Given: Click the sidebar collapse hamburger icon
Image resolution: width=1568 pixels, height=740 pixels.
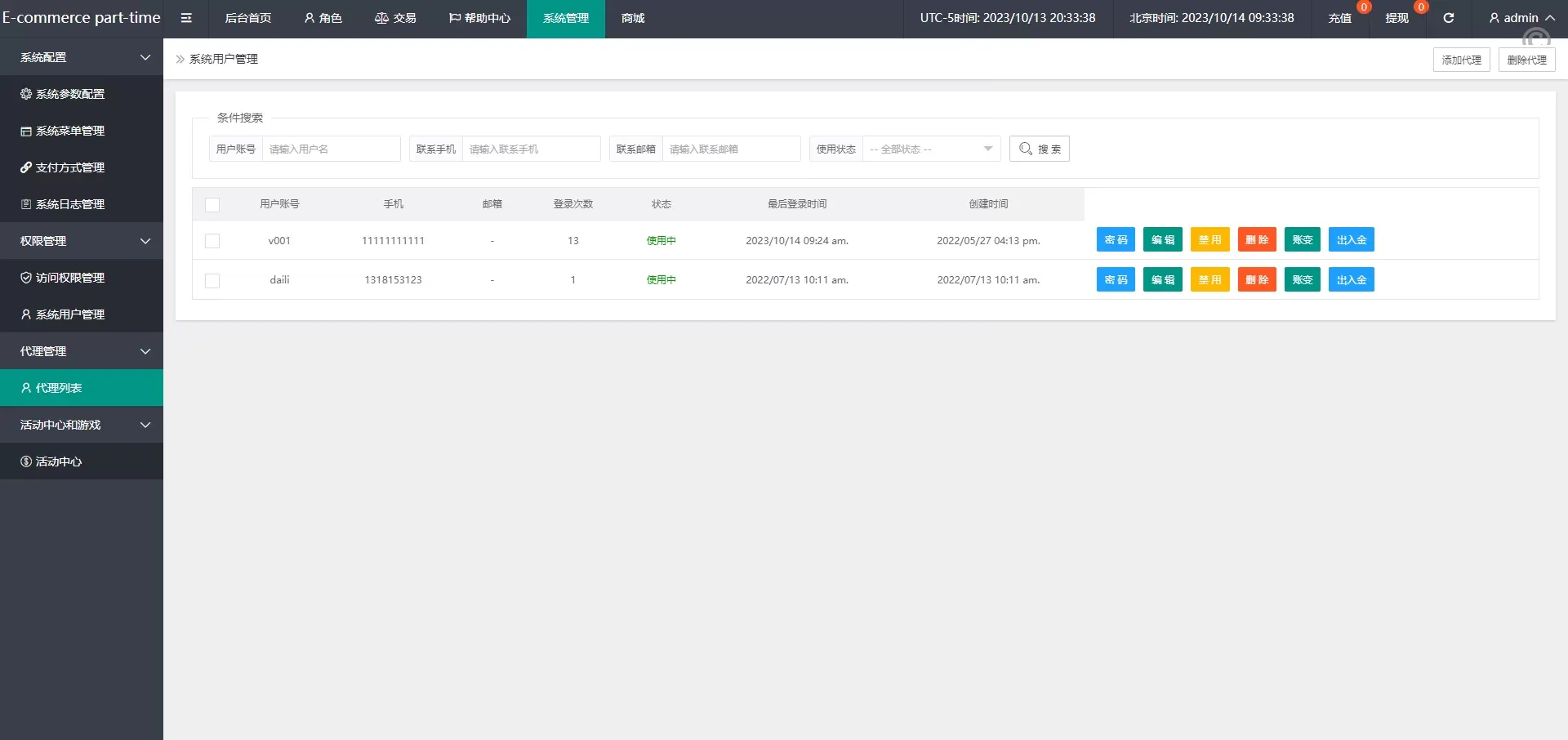Looking at the screenshot, I should 186,18.
